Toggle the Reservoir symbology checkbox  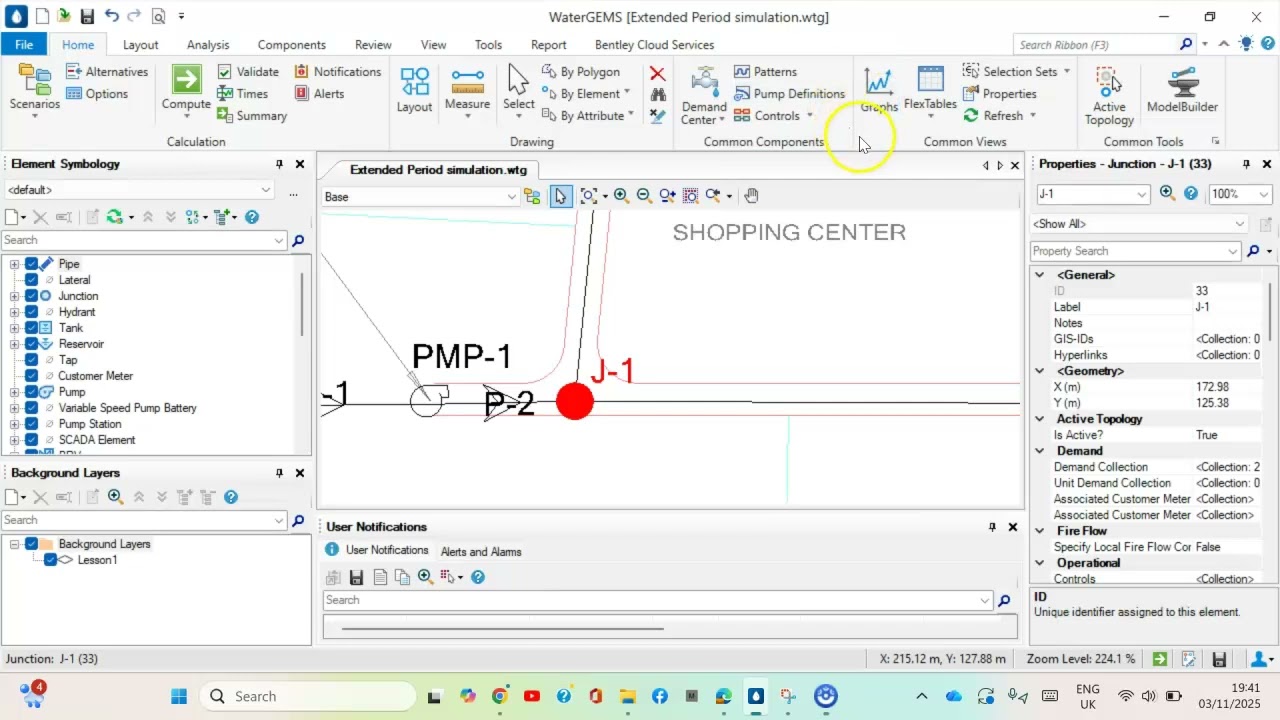click(31, 344)
